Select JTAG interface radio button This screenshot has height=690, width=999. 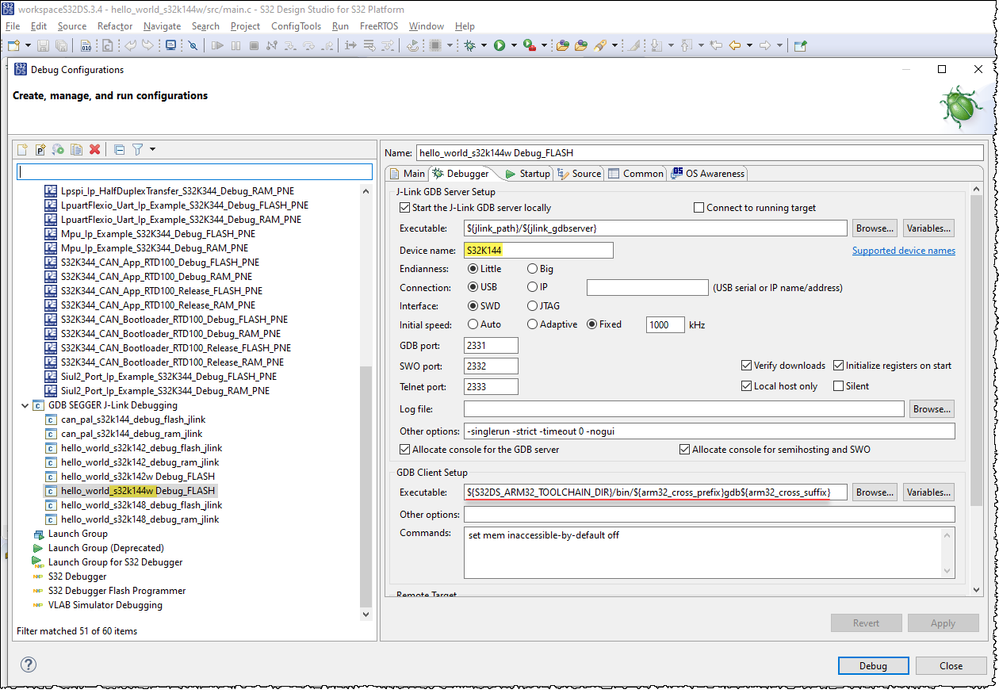pyautogui.click(x=532, y=306)
